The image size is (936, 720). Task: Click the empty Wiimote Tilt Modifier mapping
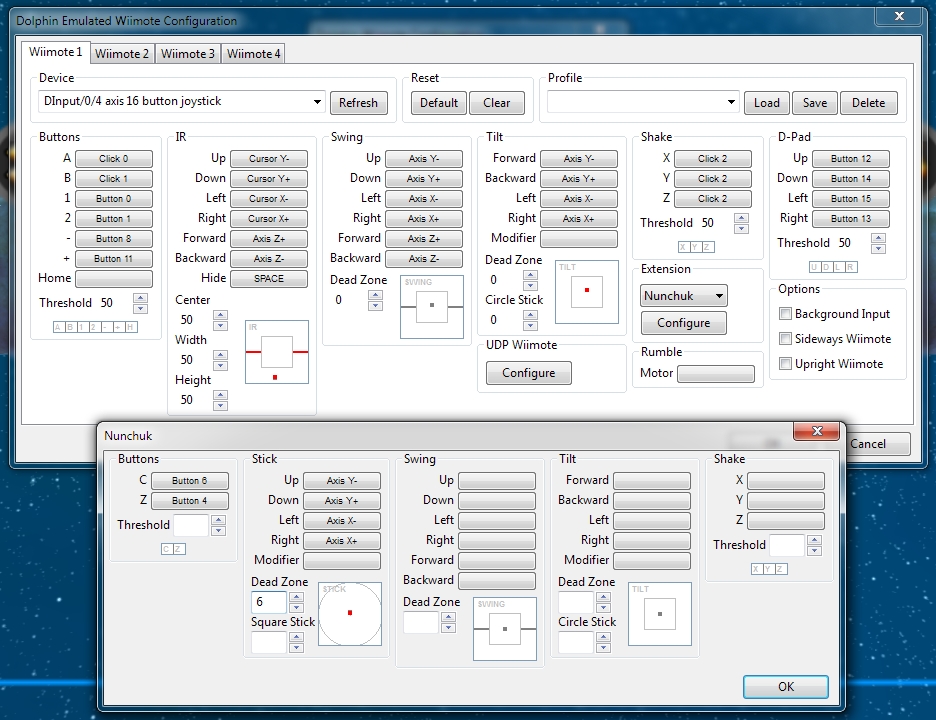pos(578,239)
